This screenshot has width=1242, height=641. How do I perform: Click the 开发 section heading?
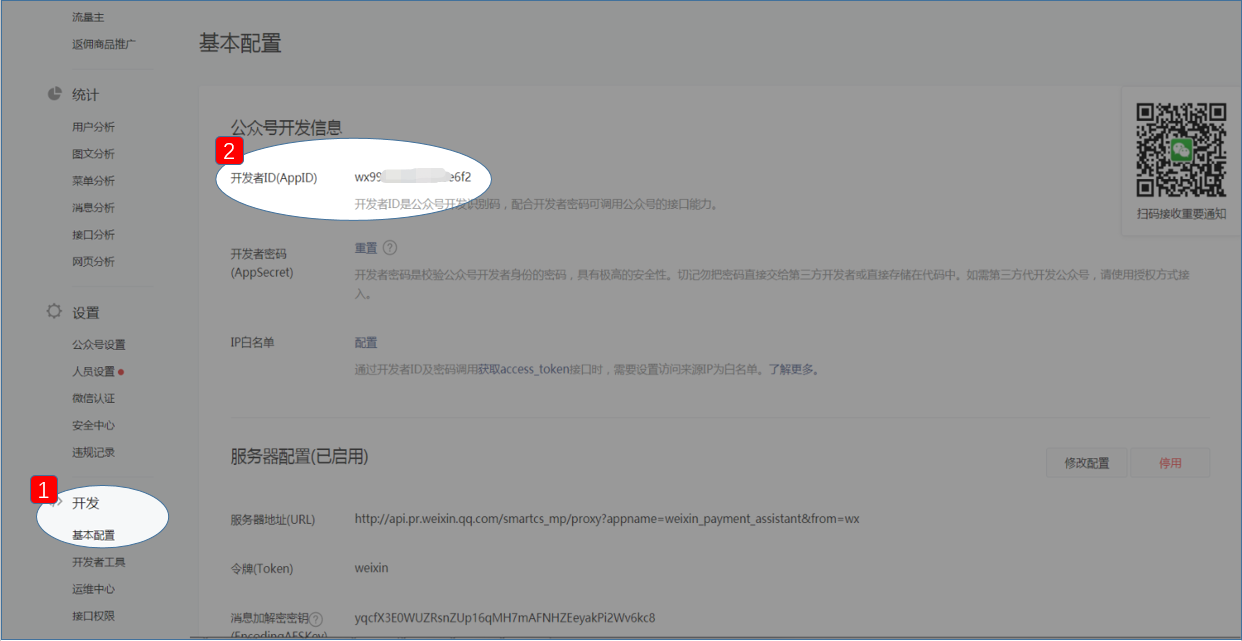click(86, 503)
